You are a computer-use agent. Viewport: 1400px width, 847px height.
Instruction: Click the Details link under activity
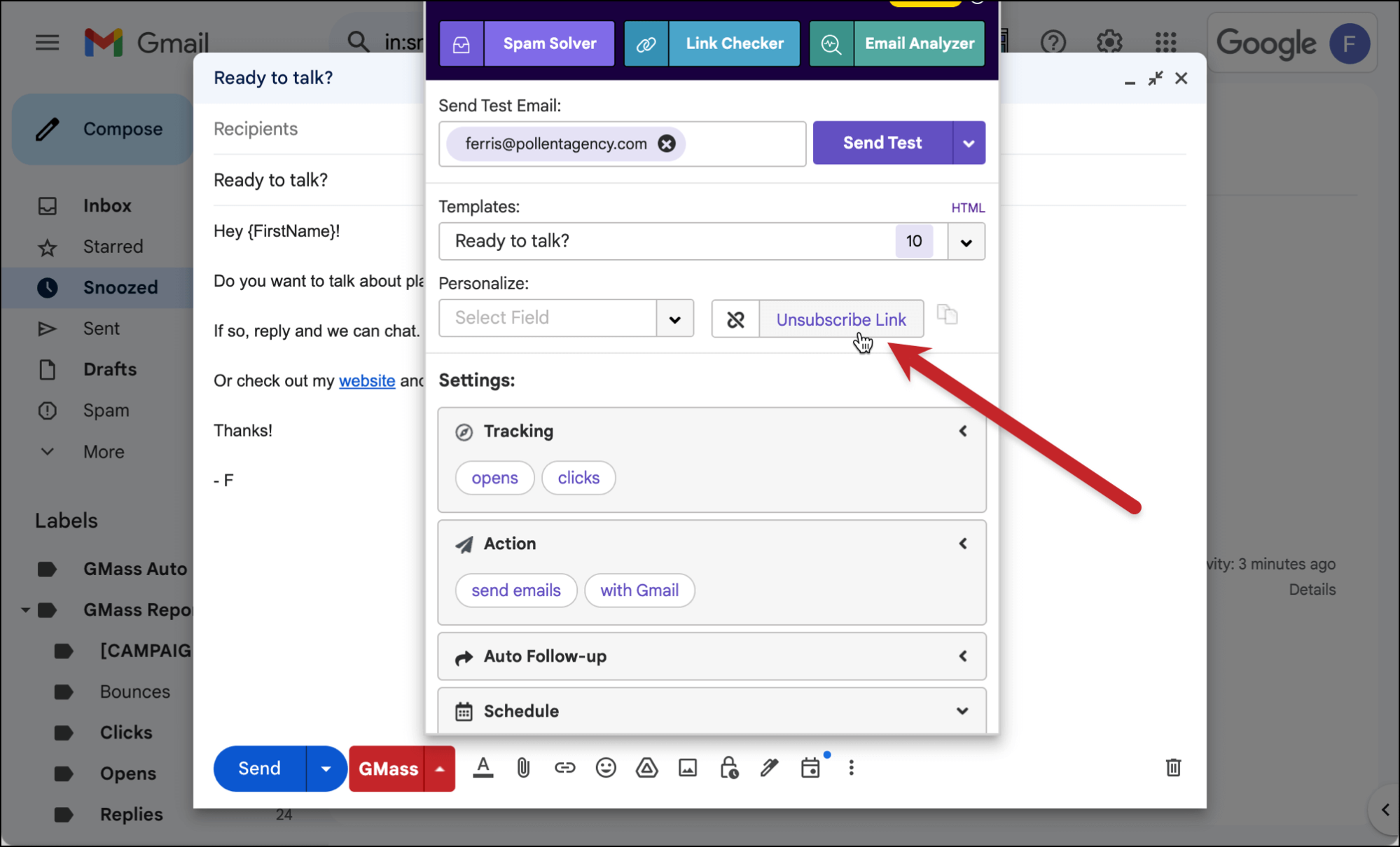click(1312, 590)
